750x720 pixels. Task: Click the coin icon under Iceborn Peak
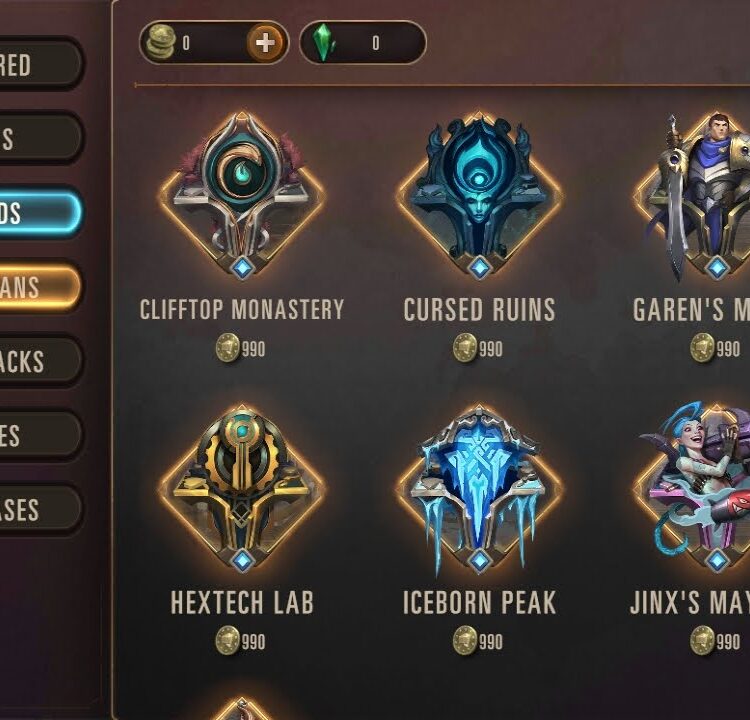pos(465,640)
